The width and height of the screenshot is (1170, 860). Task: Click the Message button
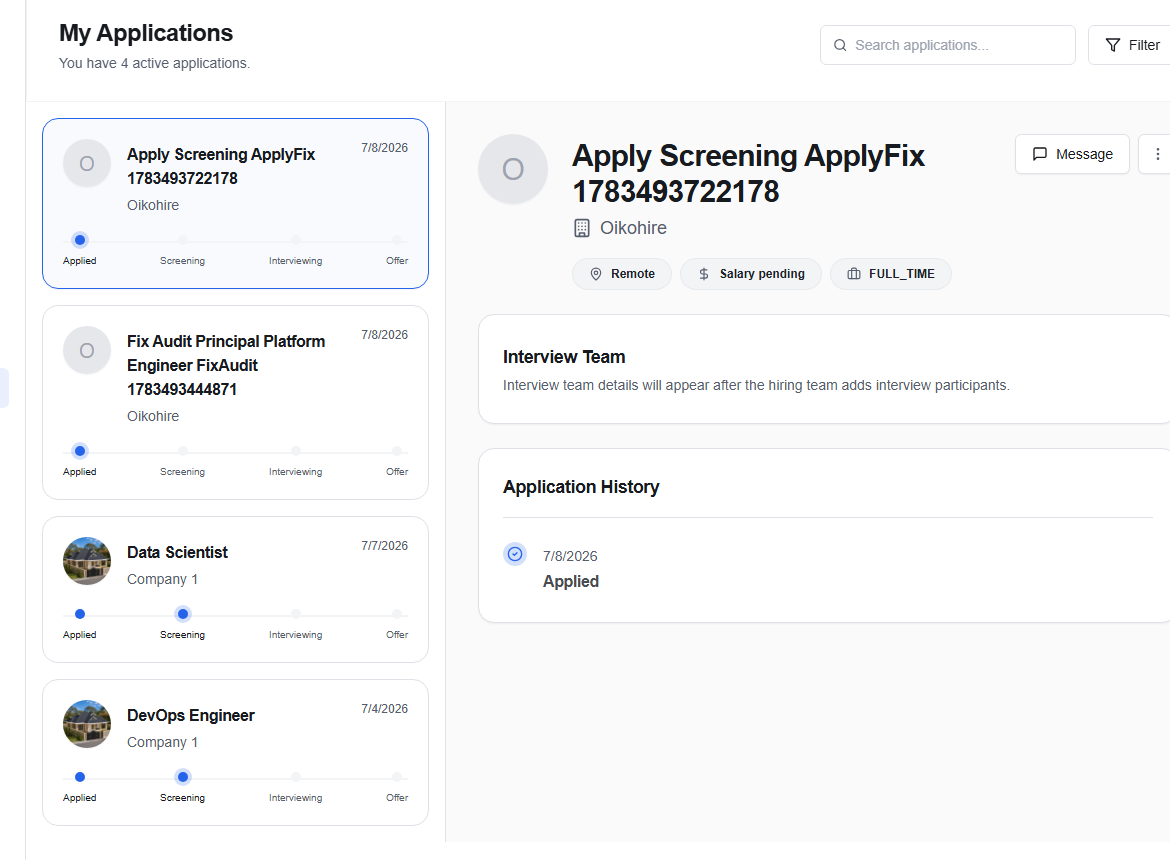pyautogui.click(x=1072, y=154)
